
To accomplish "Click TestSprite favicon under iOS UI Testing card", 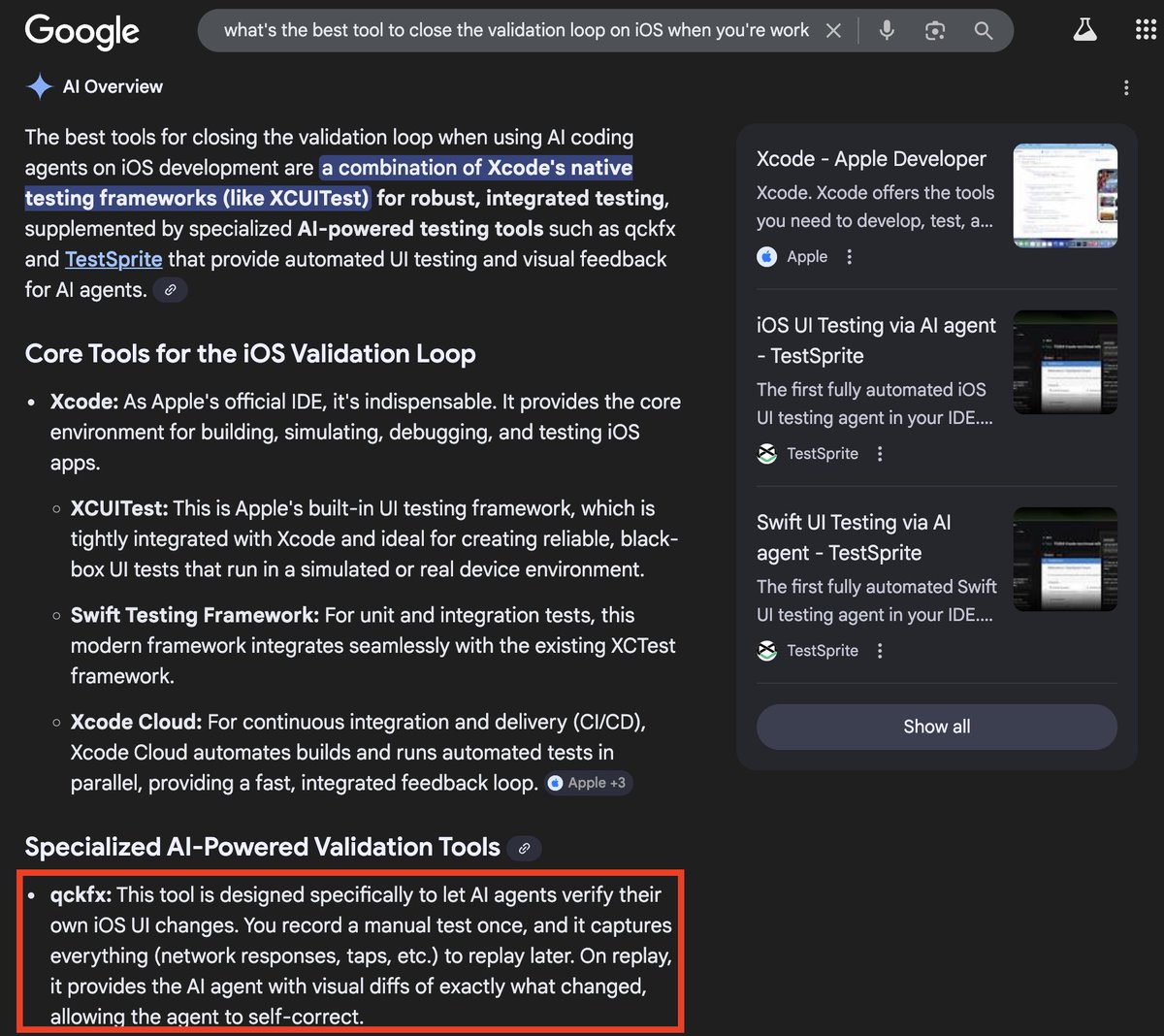I will click(767, 454).
